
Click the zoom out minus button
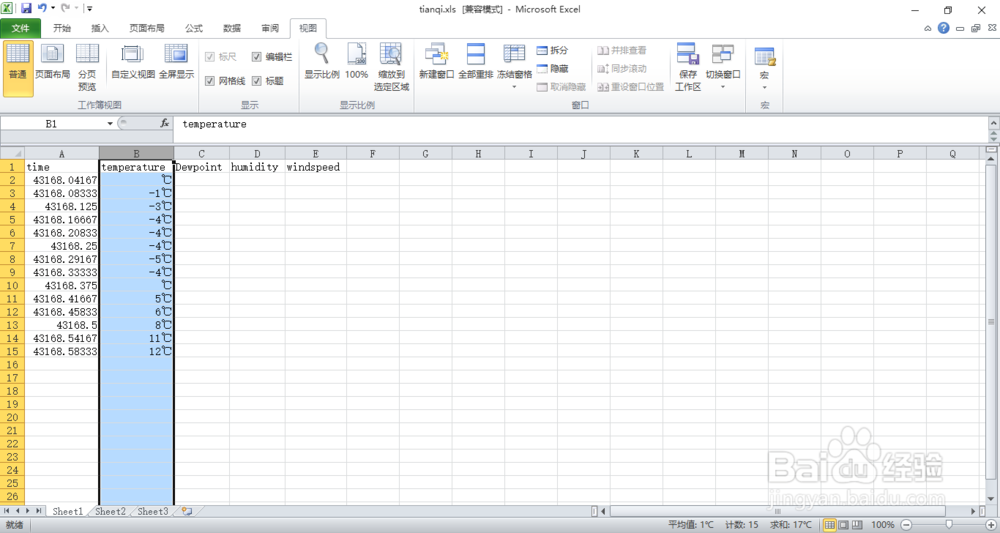point(906,525)
